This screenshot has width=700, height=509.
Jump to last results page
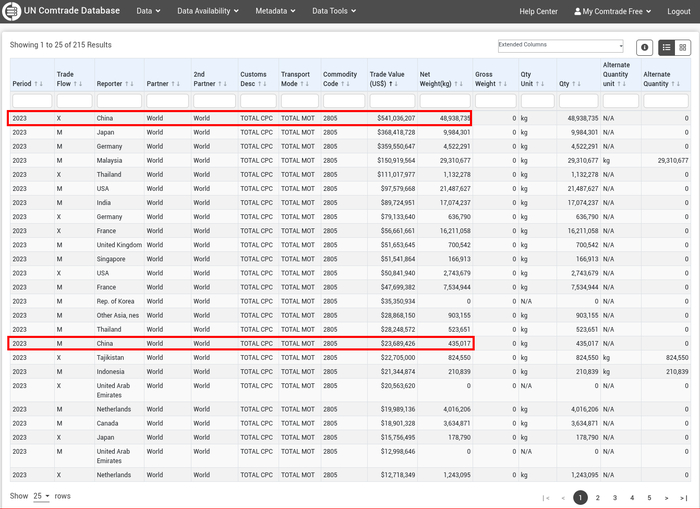pos(683,497)
